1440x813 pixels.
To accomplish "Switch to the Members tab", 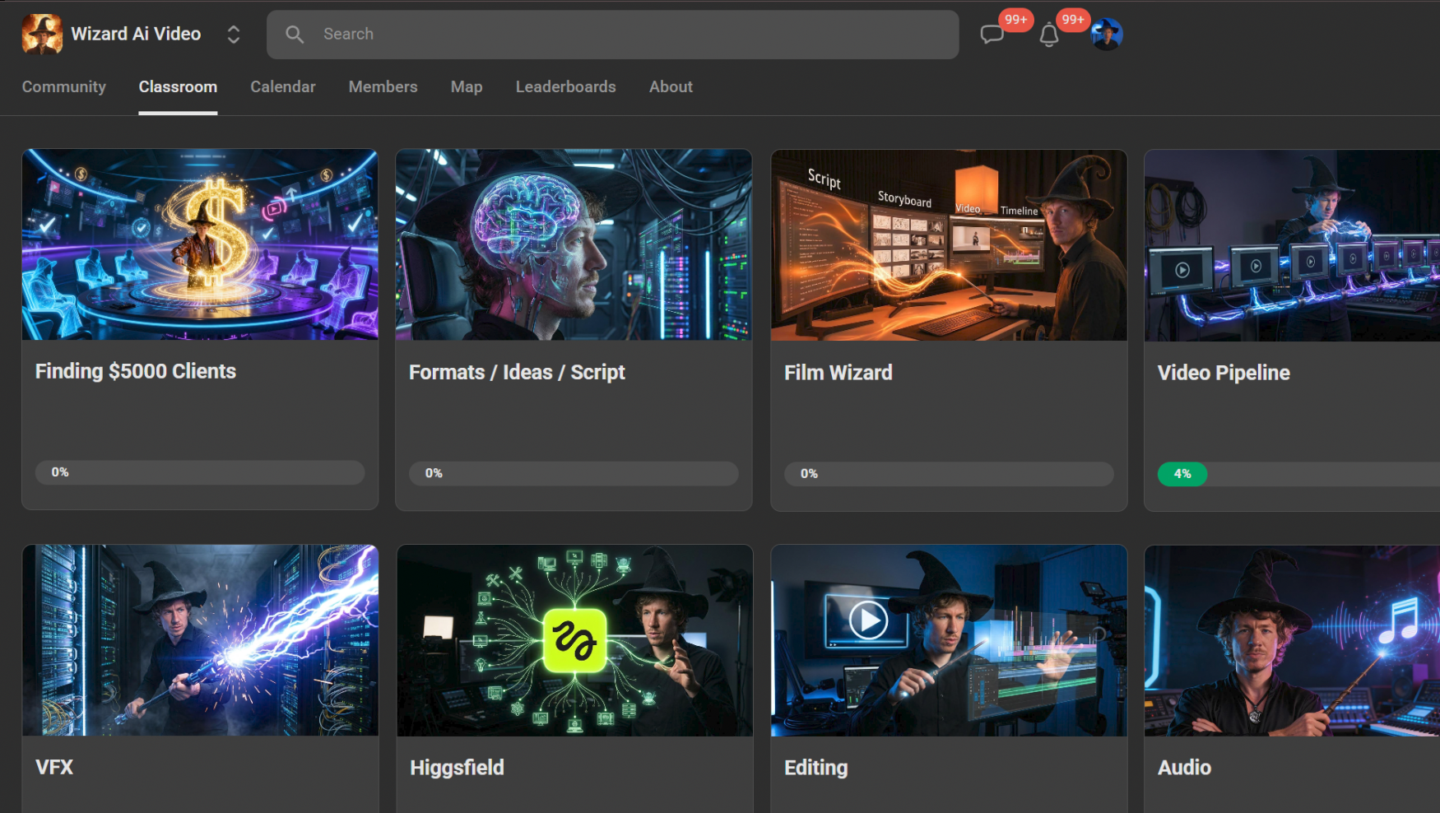I will [383, 87].
